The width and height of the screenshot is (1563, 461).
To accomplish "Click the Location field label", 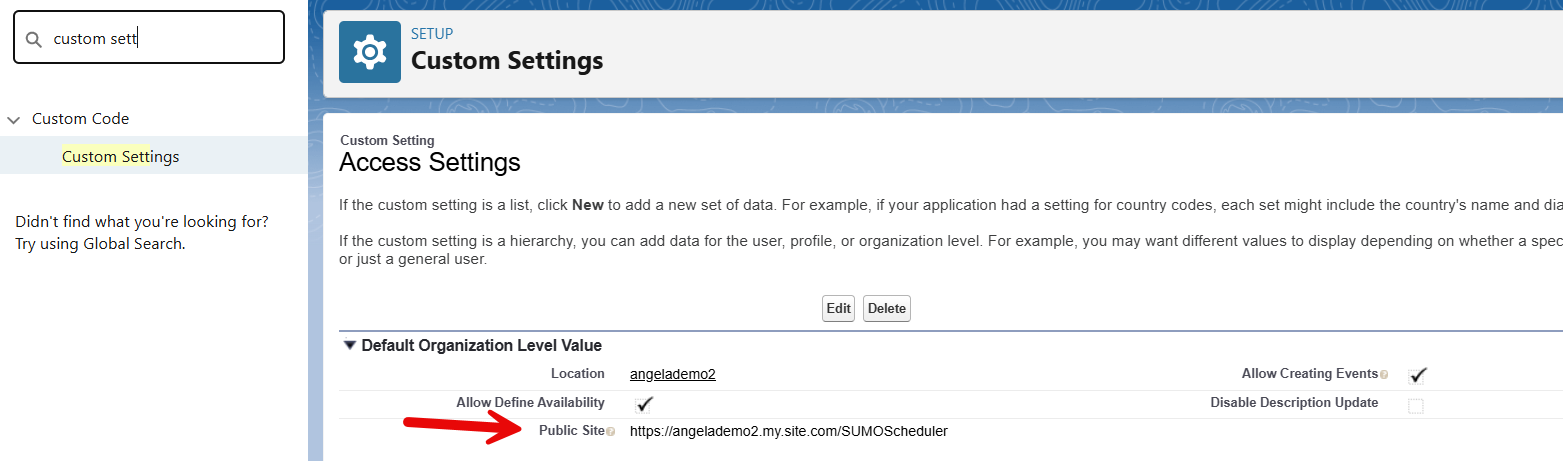I will [577, 374].
